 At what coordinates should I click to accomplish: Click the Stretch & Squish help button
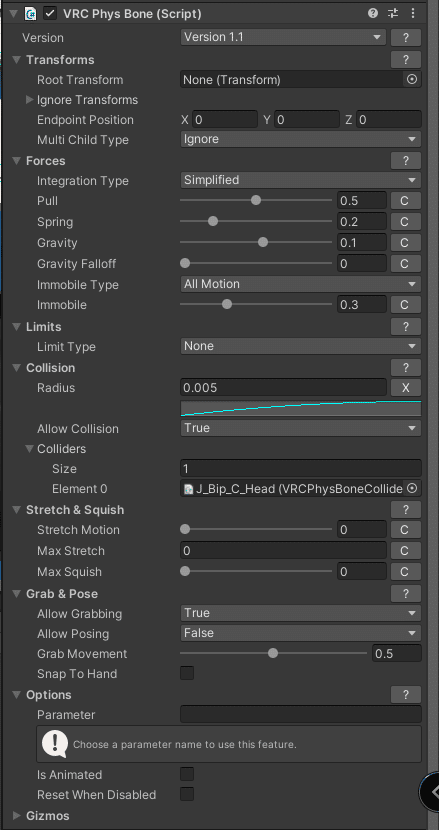click(x=406, y=510)
